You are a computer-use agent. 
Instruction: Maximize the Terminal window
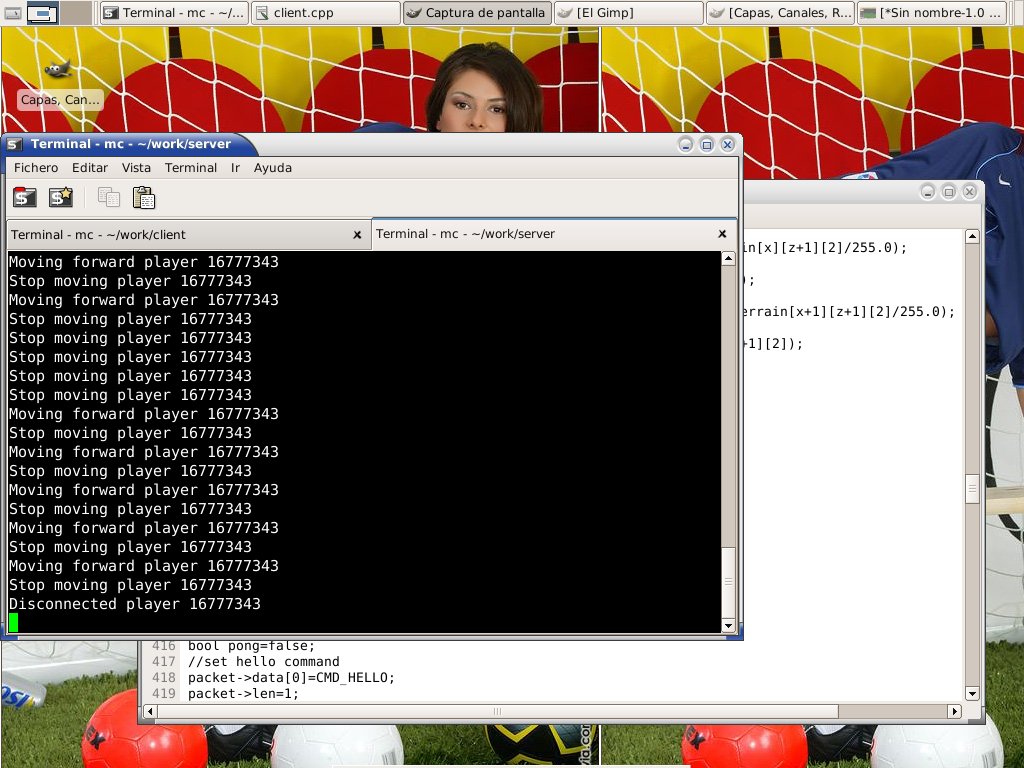pos(707,144)
